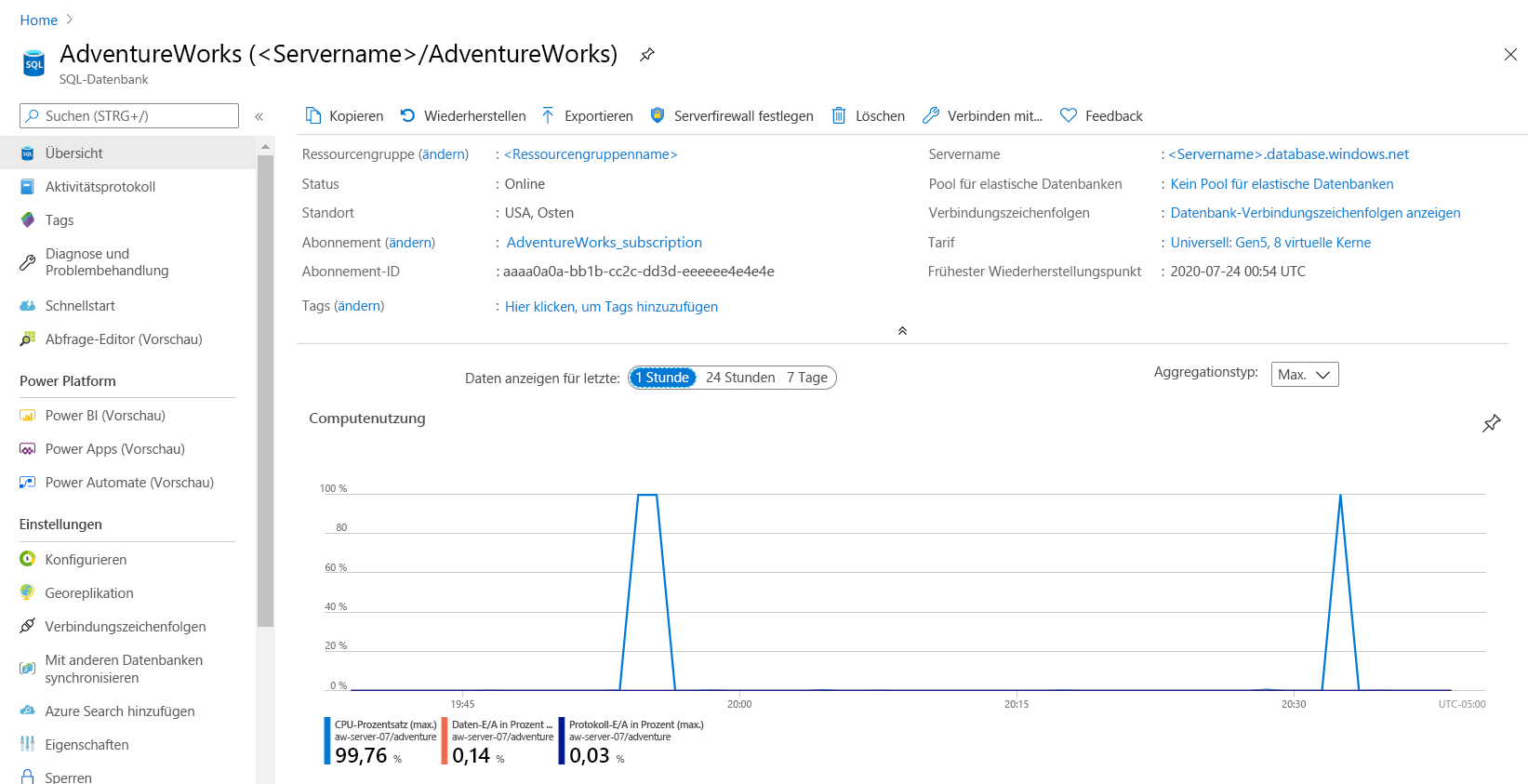Screen dimensions: 1528x784
Task: Click the Georeplikation globe icon
Action: pos(28,592)
